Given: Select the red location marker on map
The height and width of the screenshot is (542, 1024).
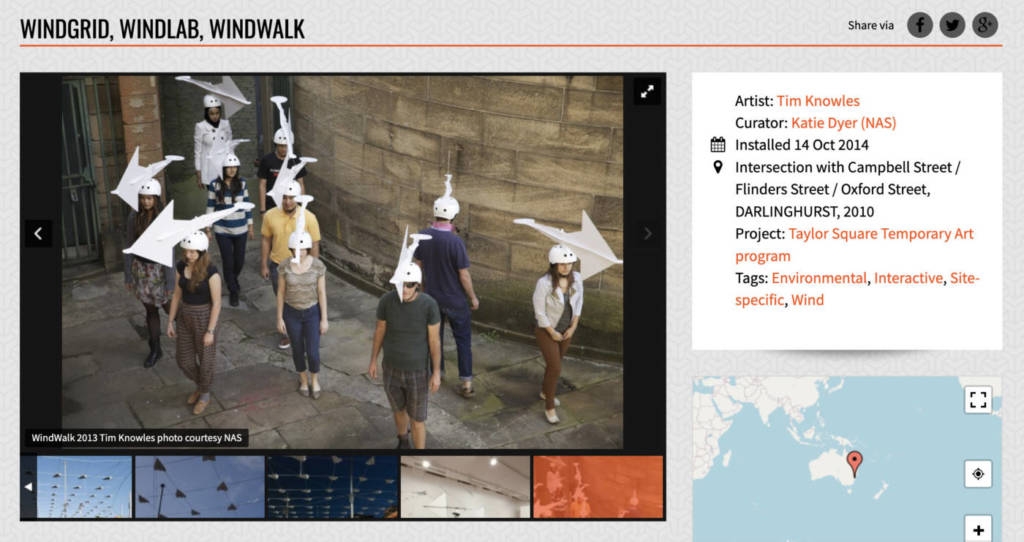Looking at the screenshot, I should (854, 463).
